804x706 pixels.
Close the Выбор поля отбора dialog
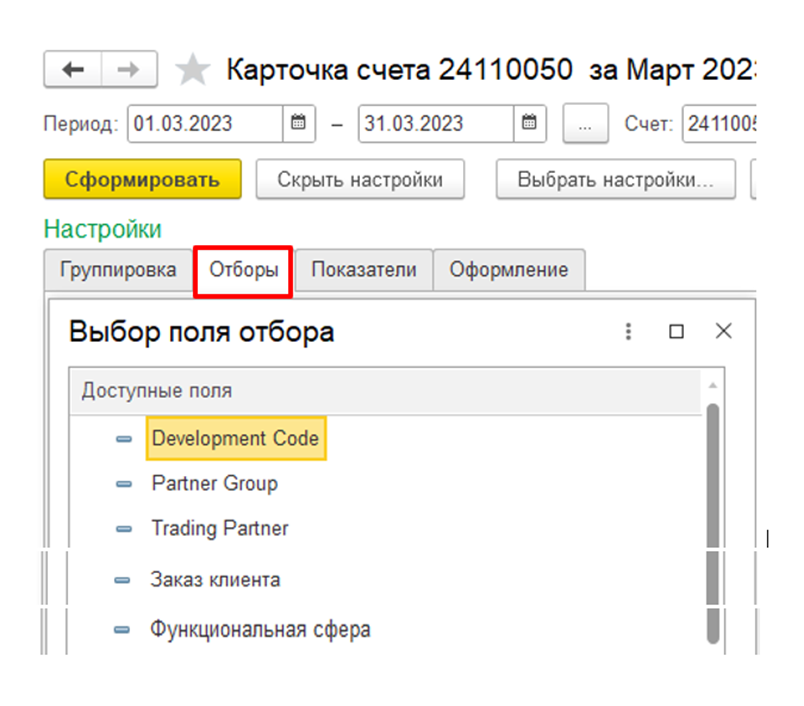click(x=723, y=331)
